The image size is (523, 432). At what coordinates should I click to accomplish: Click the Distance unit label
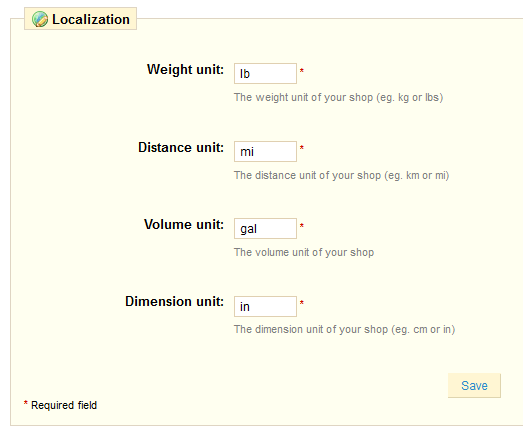[181, 147]
